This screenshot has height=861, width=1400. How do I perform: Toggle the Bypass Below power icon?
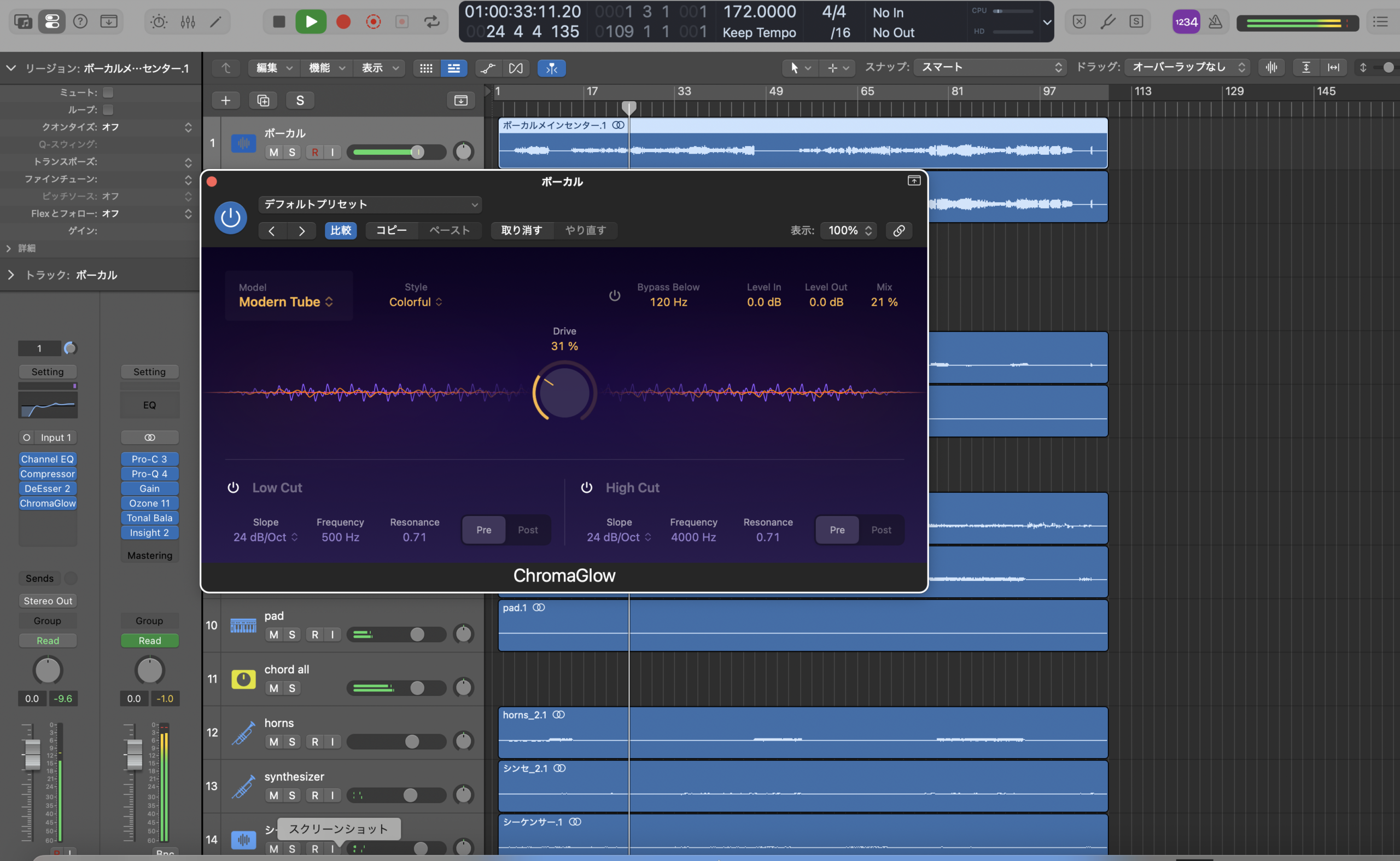(614, 295)
